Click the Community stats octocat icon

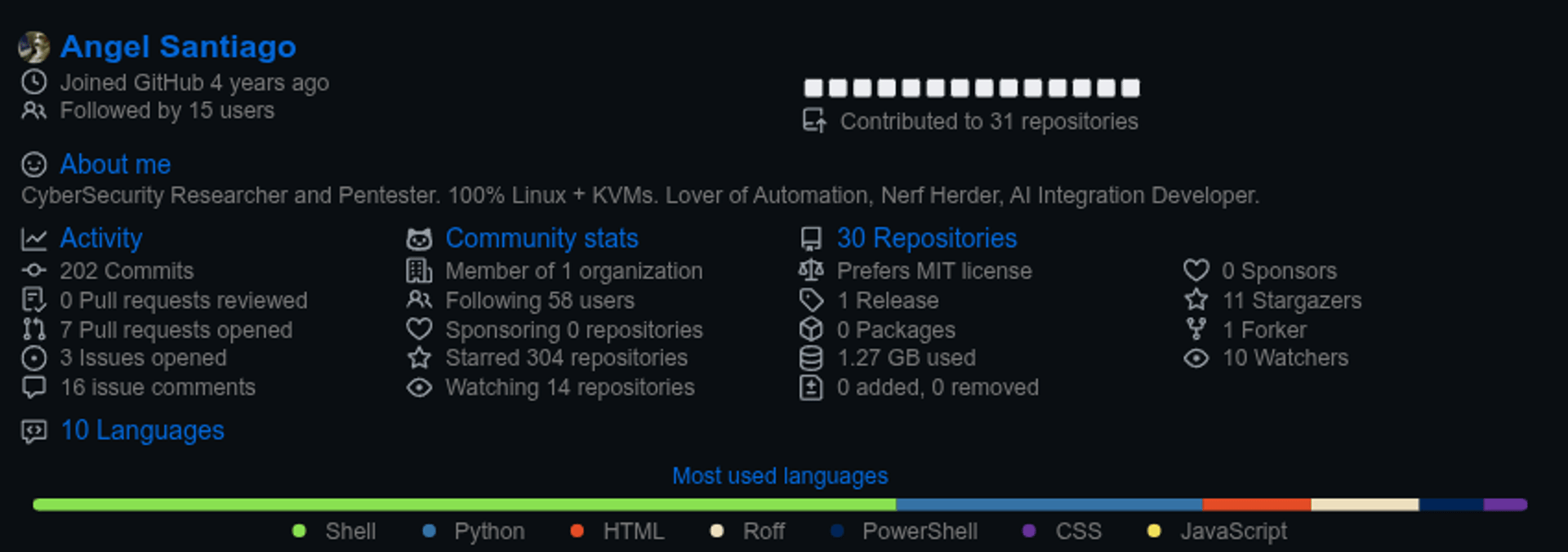point(419,238)
